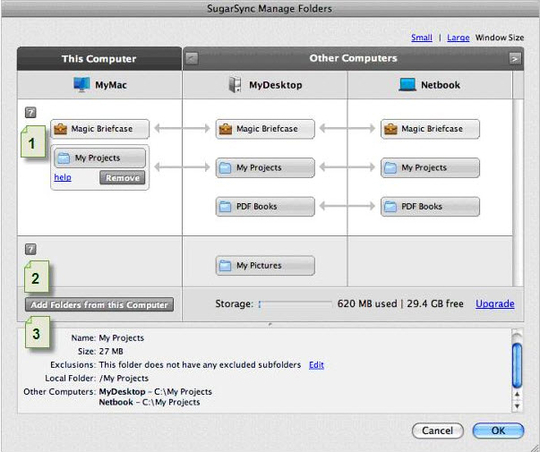The width and height of the screenshot is (540, 452).
Task: Open the question mark help icon in the lower MyMac section
Action: point(31,249)
